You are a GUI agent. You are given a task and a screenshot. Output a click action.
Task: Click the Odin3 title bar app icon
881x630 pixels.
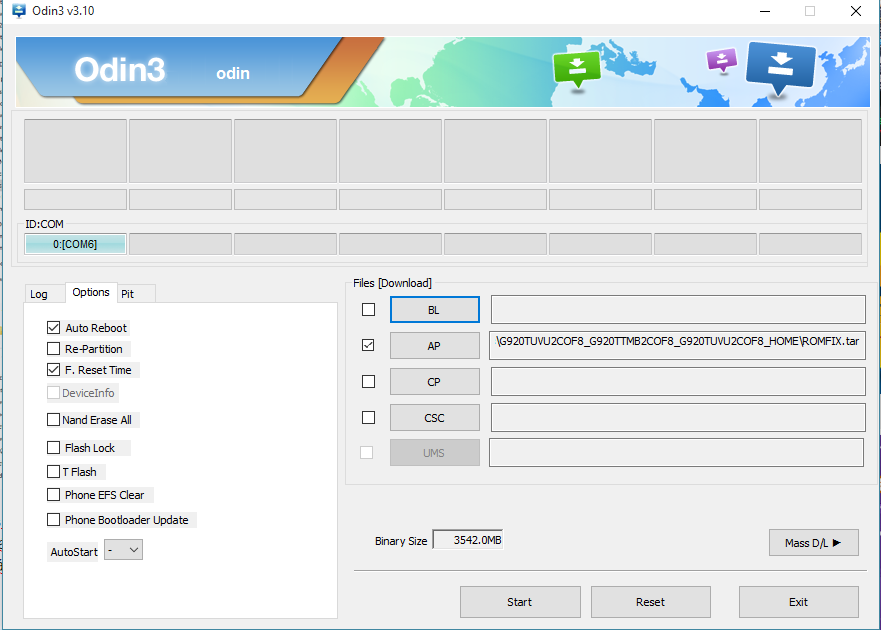18,11
